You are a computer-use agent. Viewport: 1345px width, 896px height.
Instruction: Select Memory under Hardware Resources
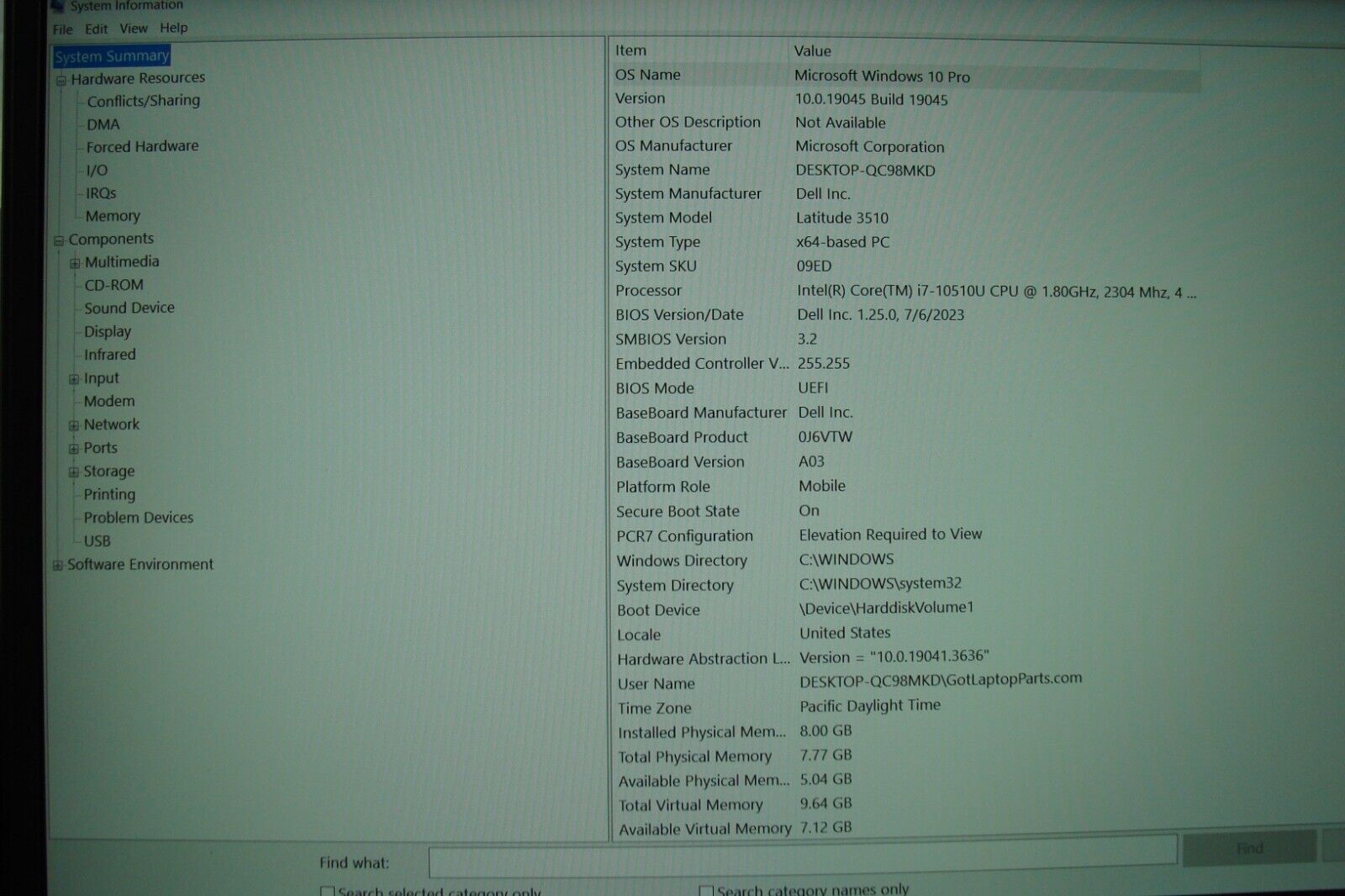tap(113, 216)
